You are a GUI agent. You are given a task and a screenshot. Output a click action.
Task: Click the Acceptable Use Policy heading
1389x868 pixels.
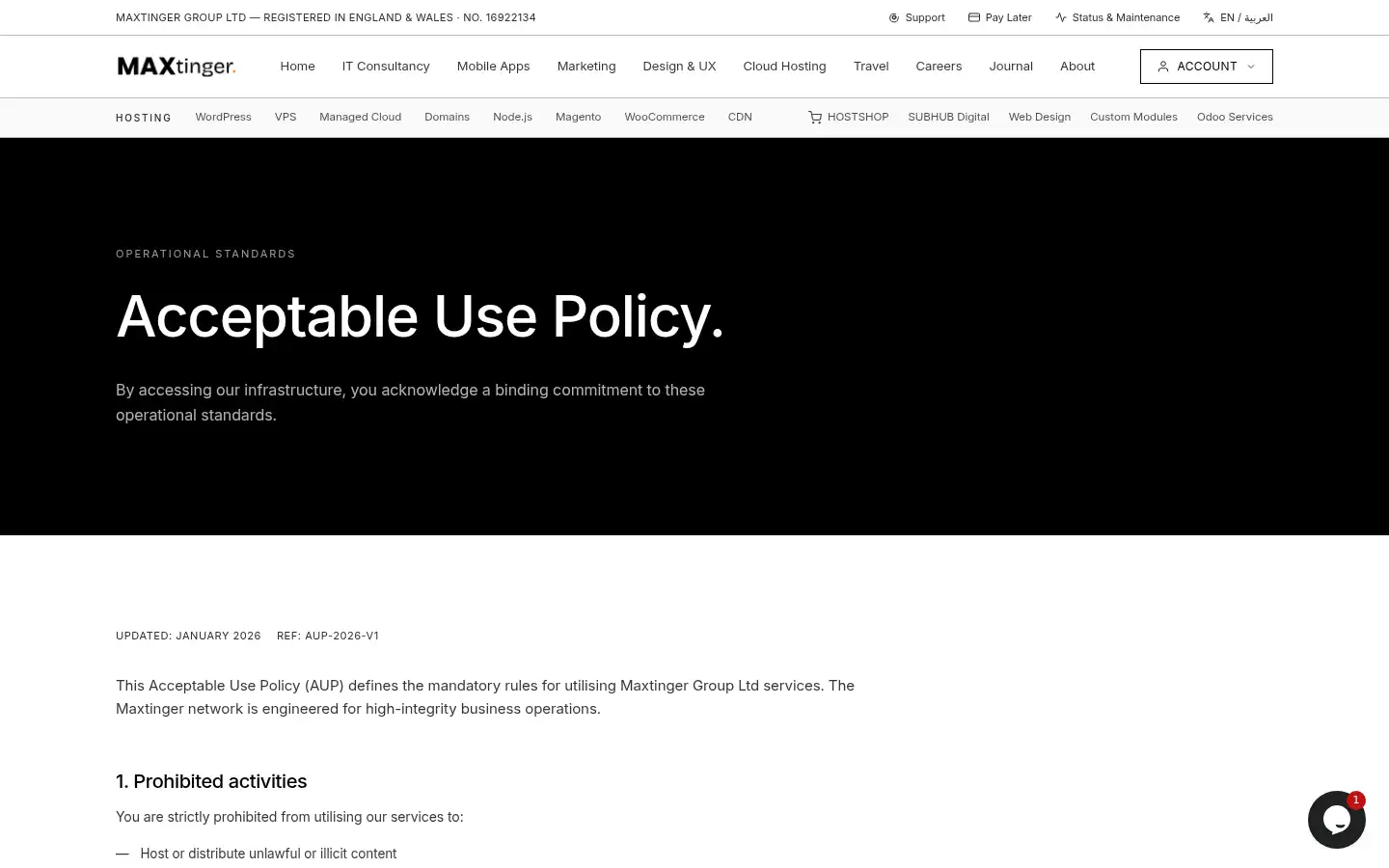420,316
